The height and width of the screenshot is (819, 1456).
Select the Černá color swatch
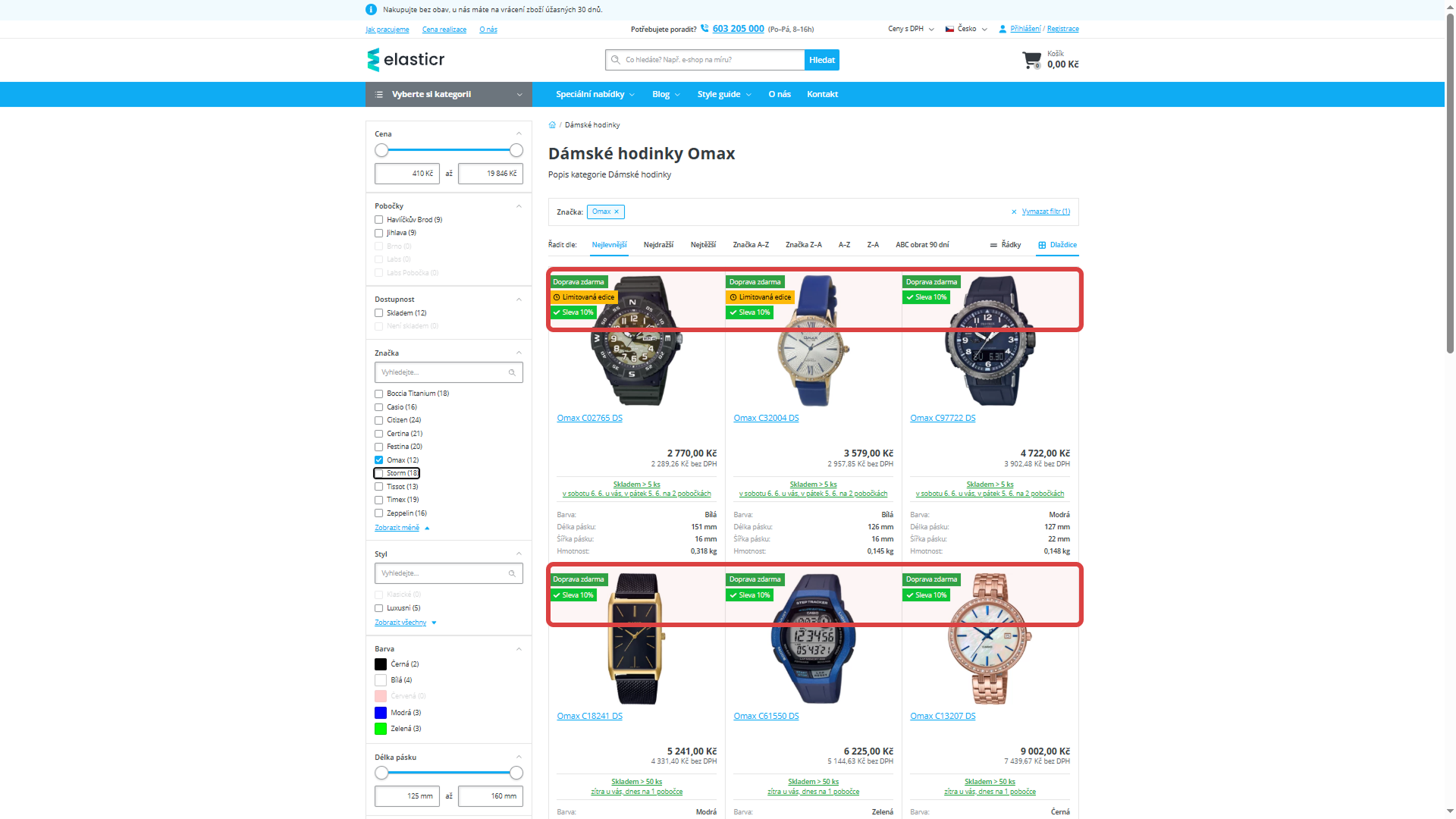[381, 664]
